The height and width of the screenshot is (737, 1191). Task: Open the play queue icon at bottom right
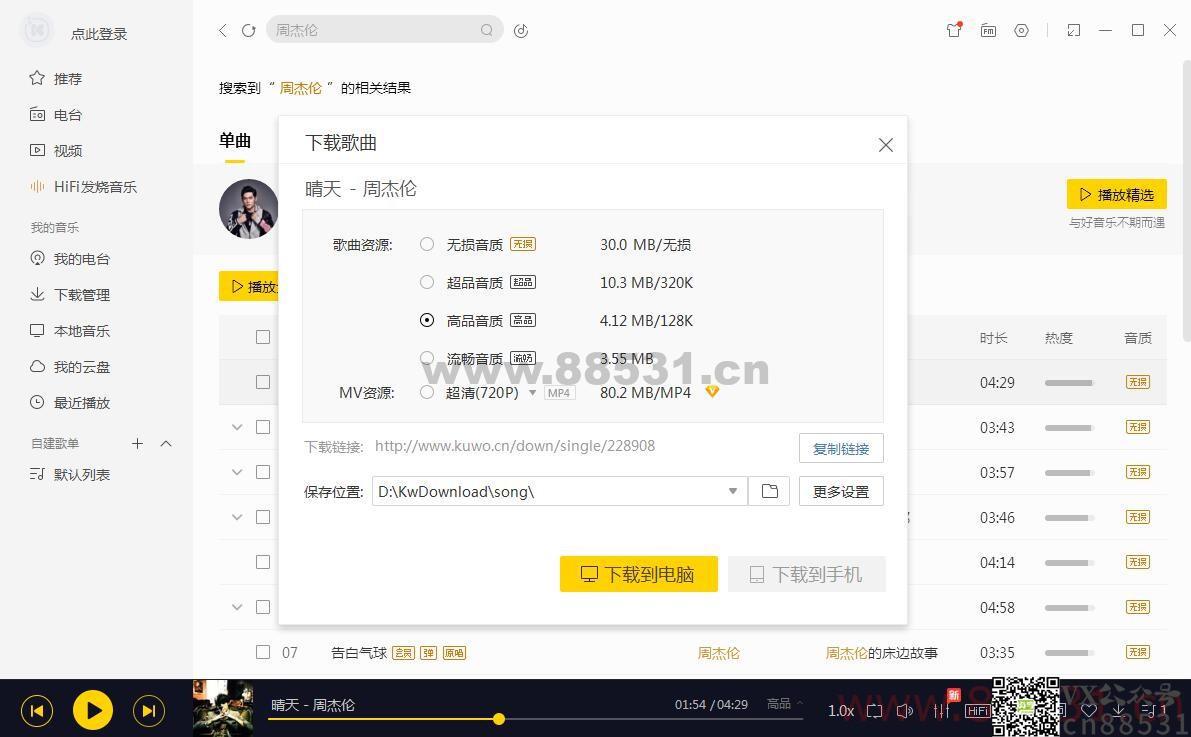[1152, 711]
